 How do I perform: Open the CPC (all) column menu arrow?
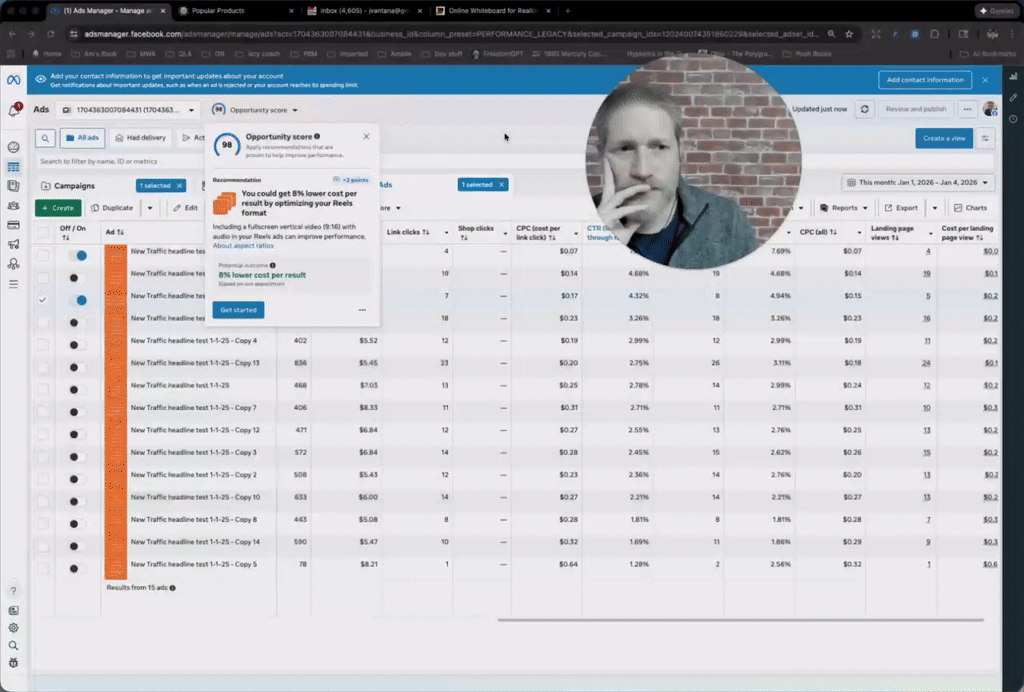pyautogui.click(x=859, y=232)
